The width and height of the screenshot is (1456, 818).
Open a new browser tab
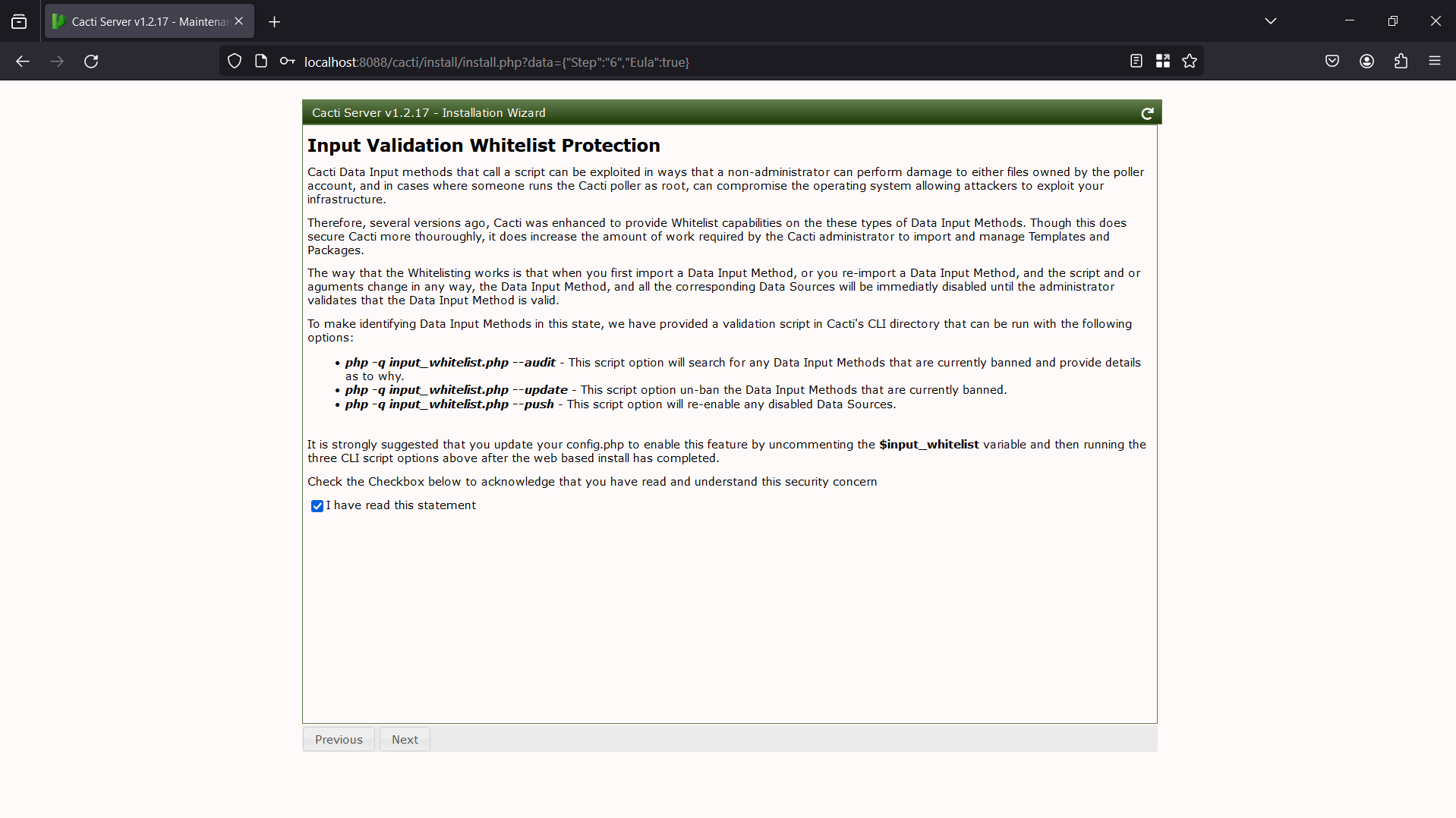[x=275, y=22]
